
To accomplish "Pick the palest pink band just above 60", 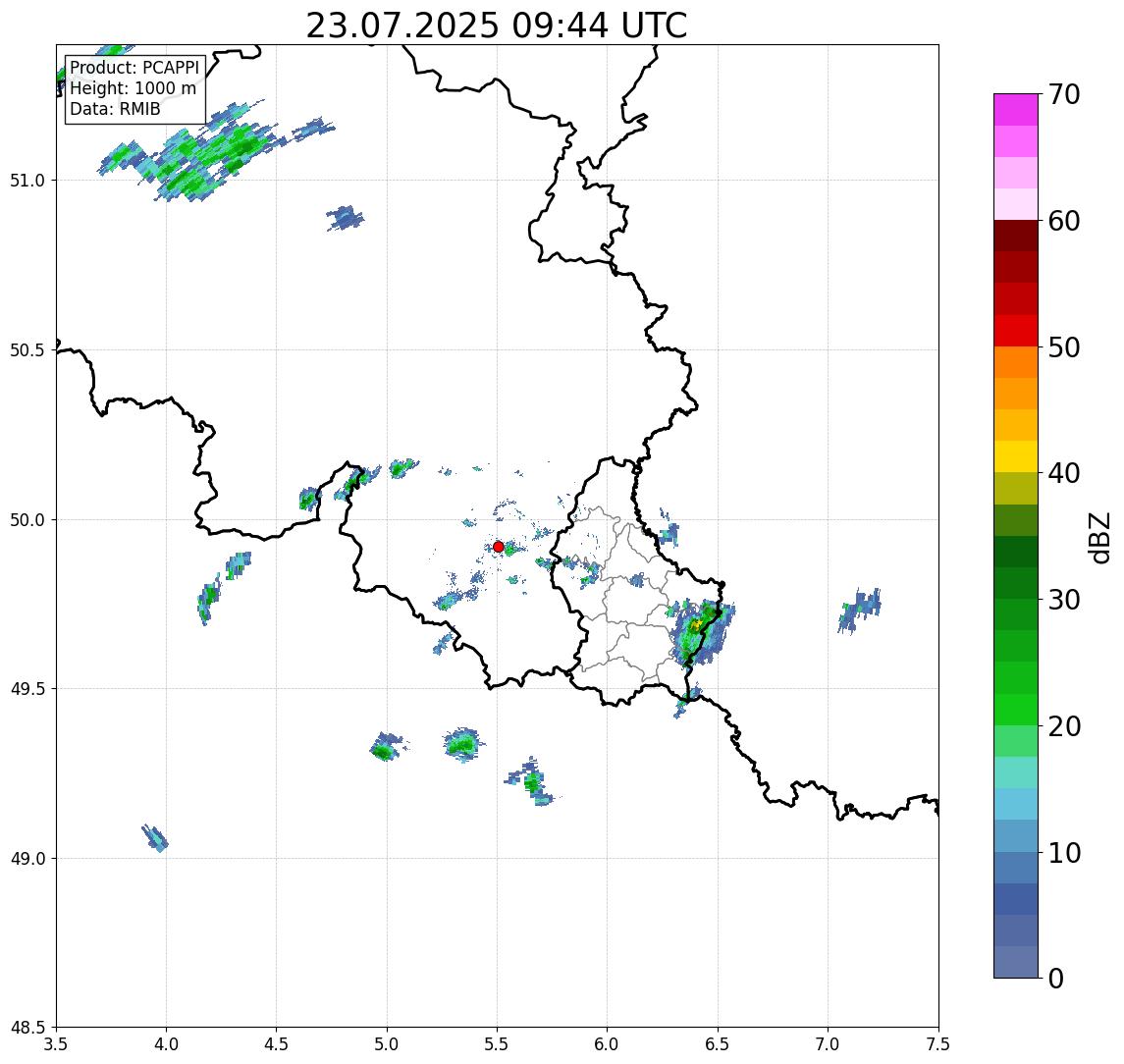I will [x=1016, y=204].
